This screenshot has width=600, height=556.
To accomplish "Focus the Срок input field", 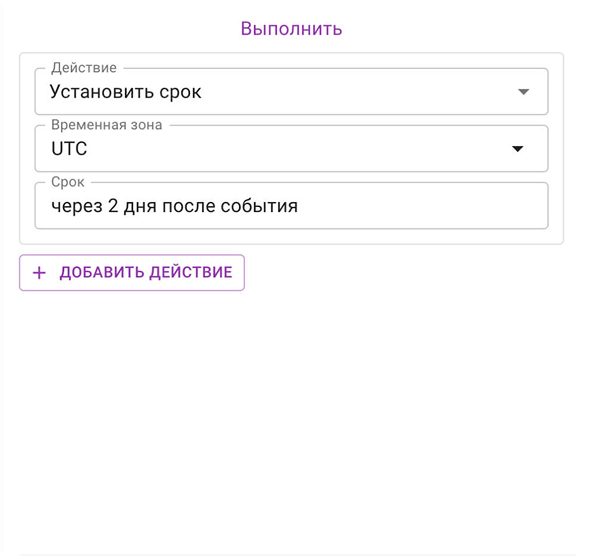I will [x=291, y=206].
